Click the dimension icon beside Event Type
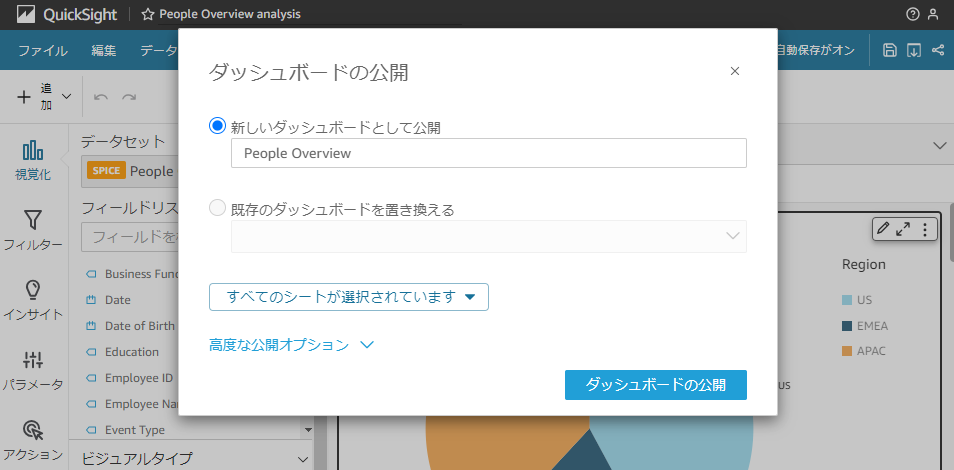This screenshot has width=954, height=470. pos(92,430)
